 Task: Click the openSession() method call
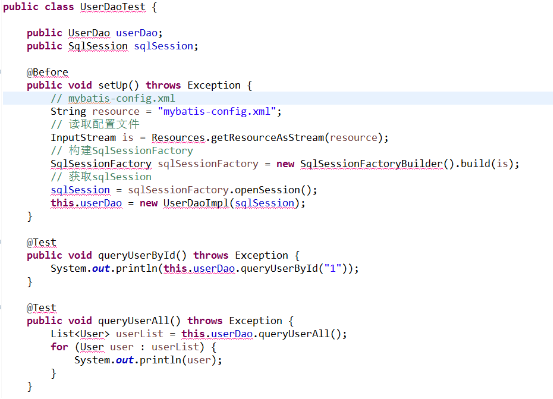pyautogui.click(x=273, y=190)
